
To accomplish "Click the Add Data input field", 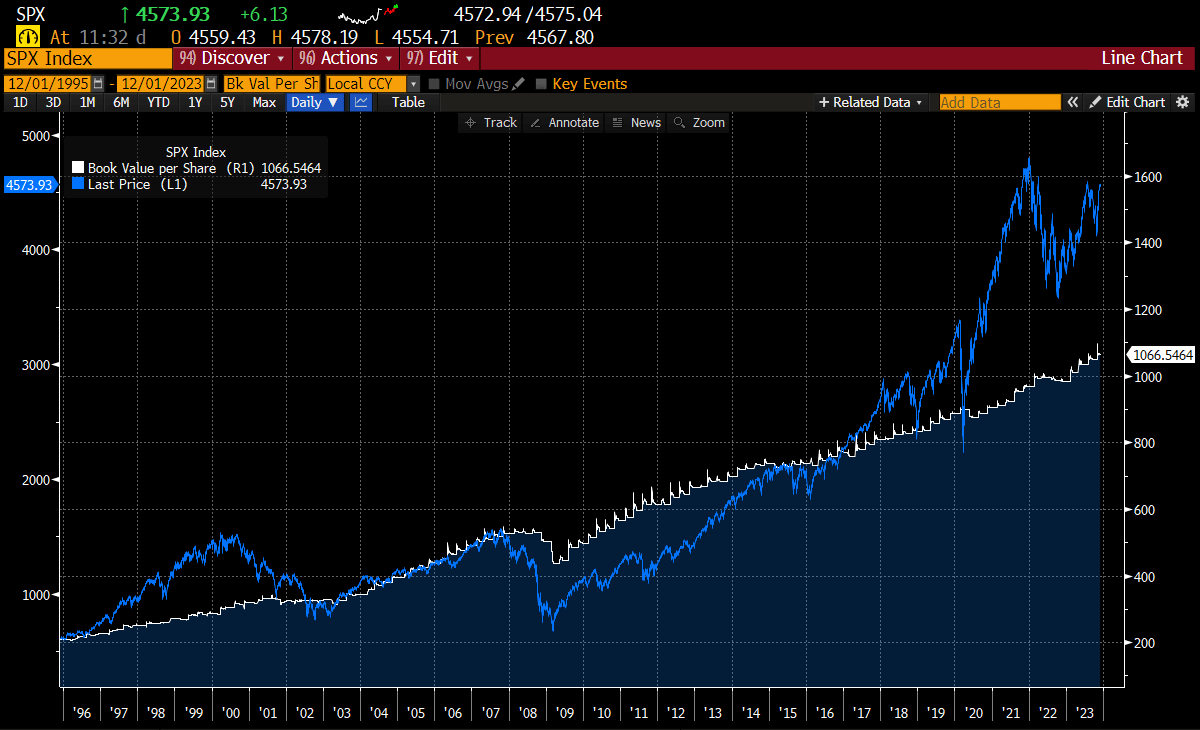I will pos(1000,102).
